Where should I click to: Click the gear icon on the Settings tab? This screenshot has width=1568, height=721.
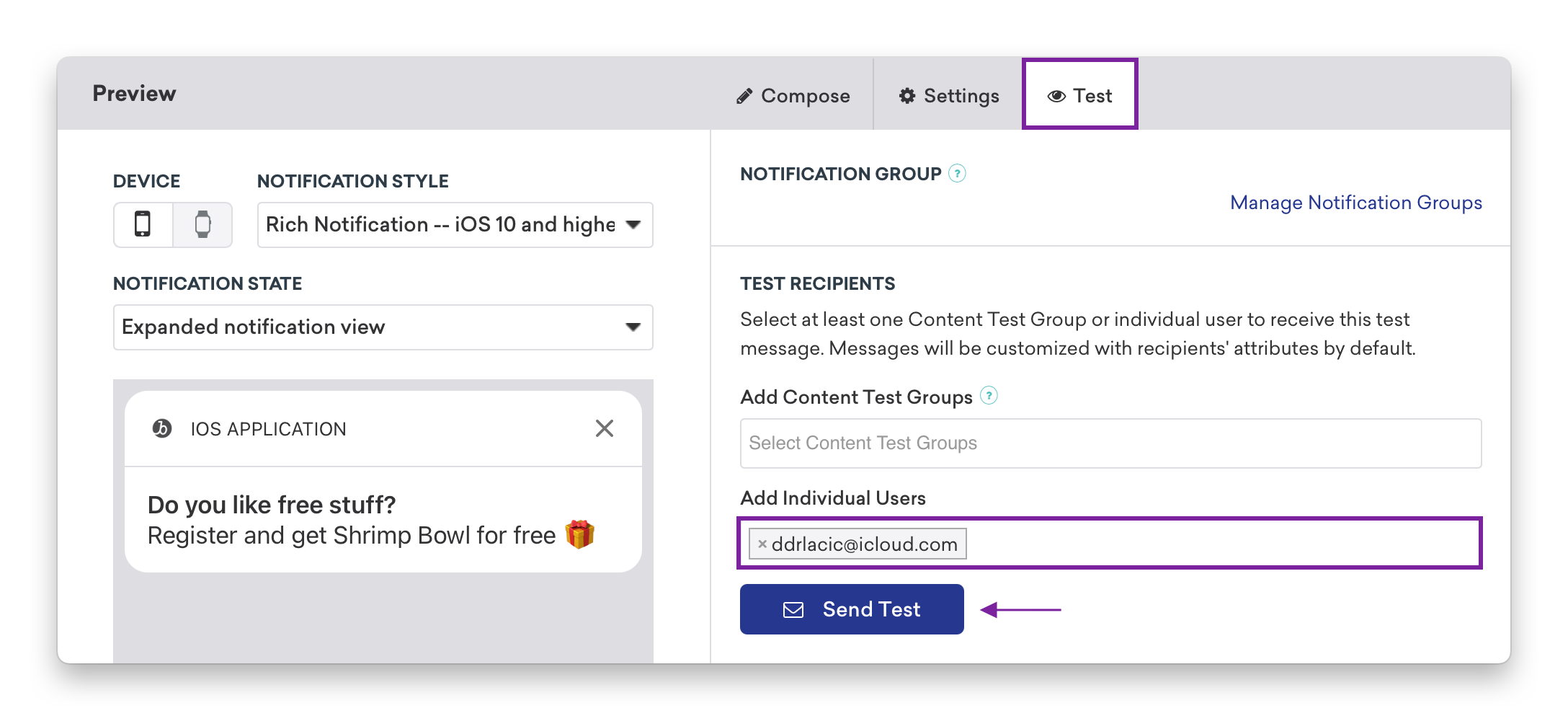point(907,96)
